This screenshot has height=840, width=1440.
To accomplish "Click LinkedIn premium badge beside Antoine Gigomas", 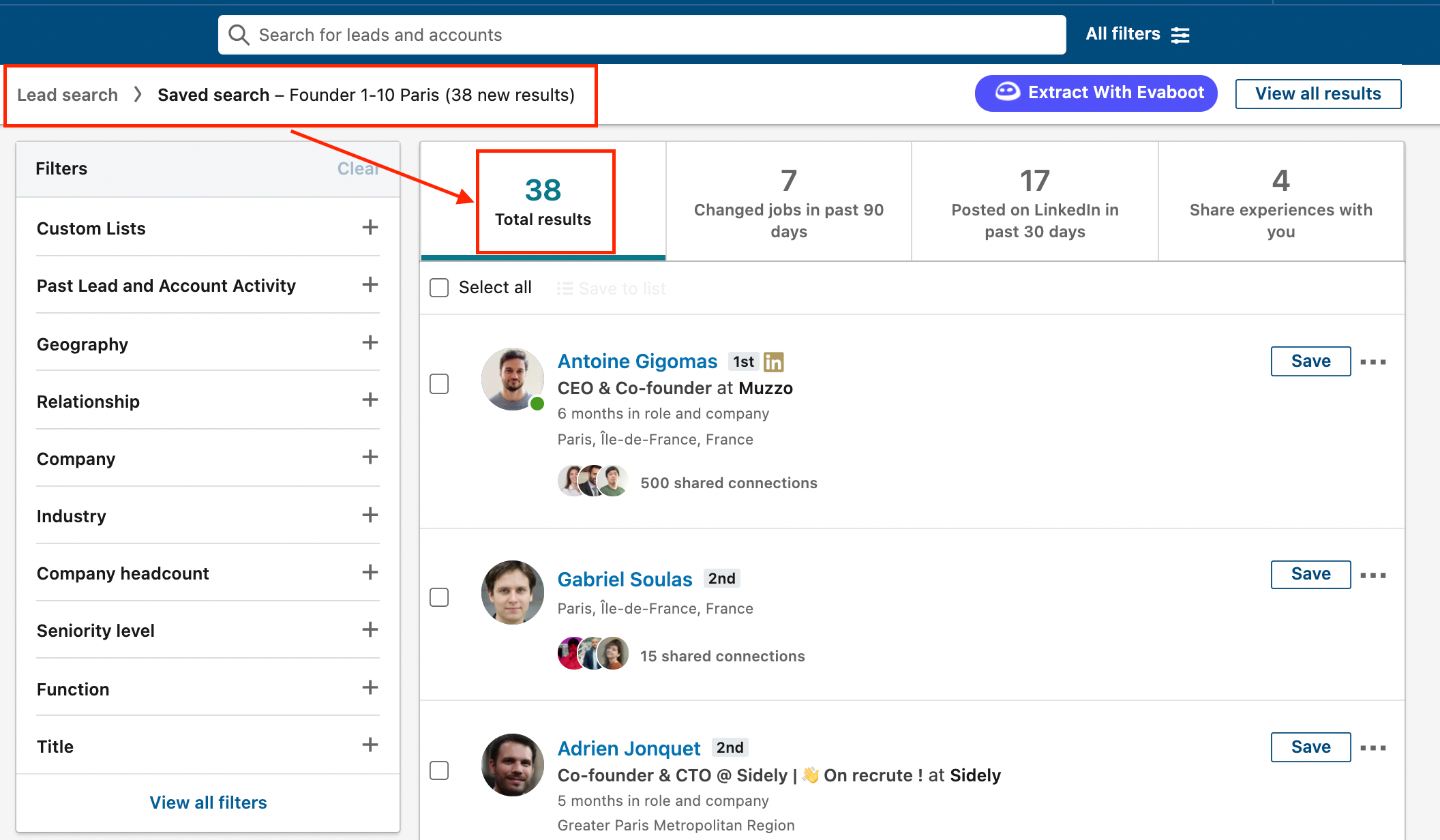I will point(773,362).
